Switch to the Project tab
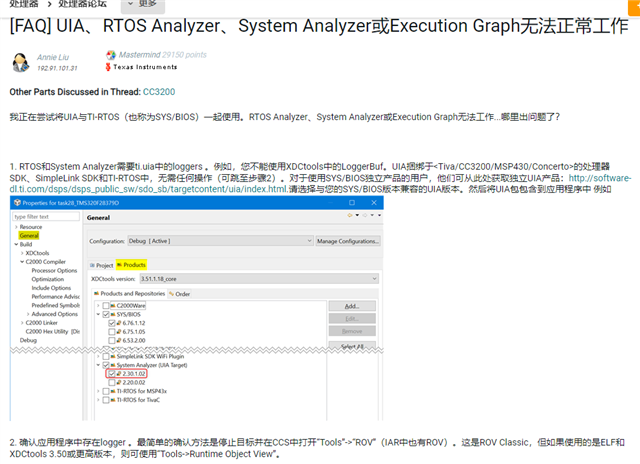The height and width of the screenshot is (464, 640). coord(102,265)
